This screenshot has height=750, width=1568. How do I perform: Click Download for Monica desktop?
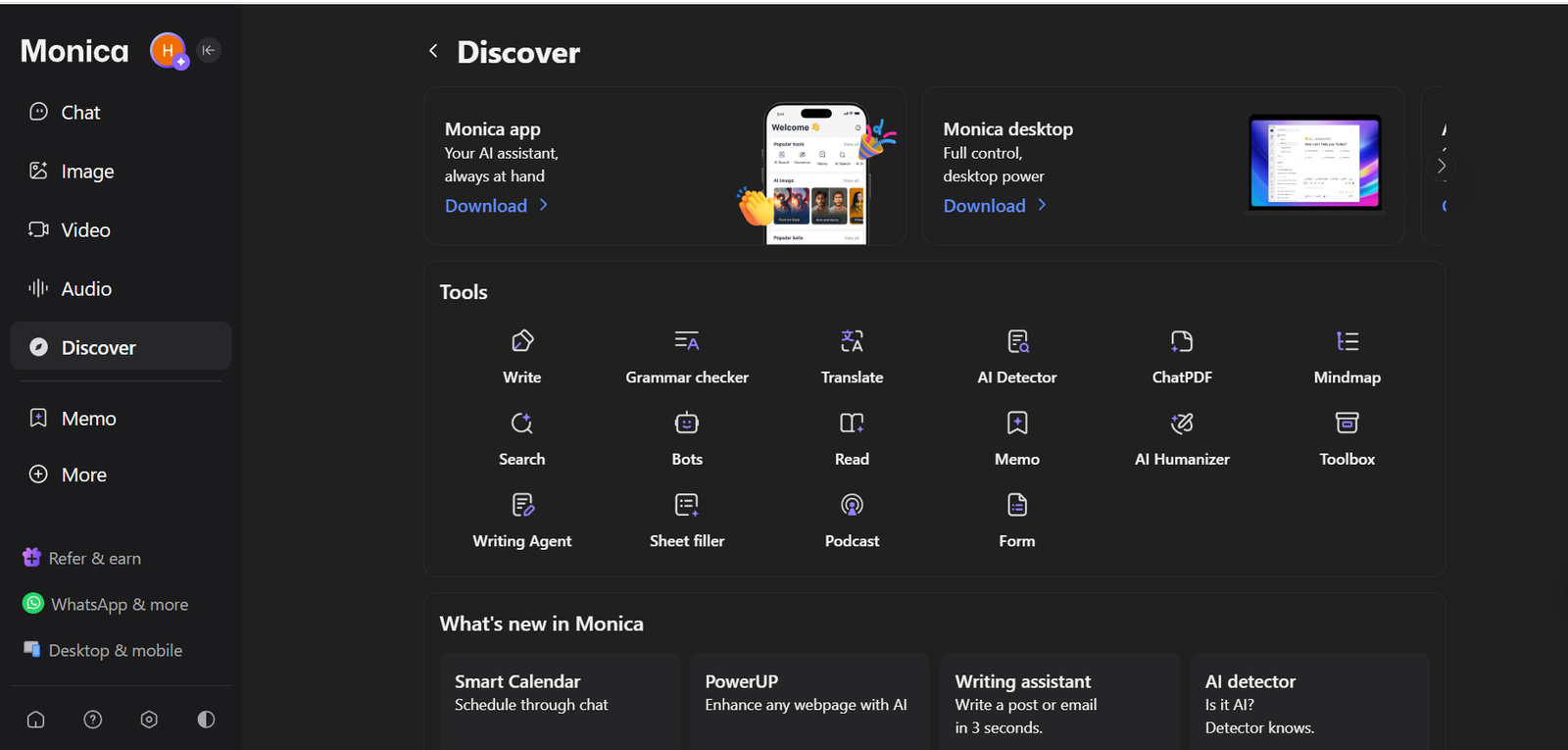995,206
